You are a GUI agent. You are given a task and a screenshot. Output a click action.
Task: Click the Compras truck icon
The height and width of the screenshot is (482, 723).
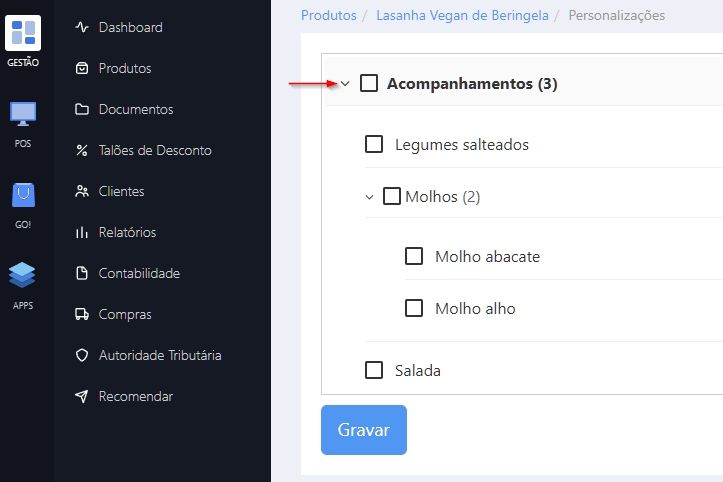82,315
